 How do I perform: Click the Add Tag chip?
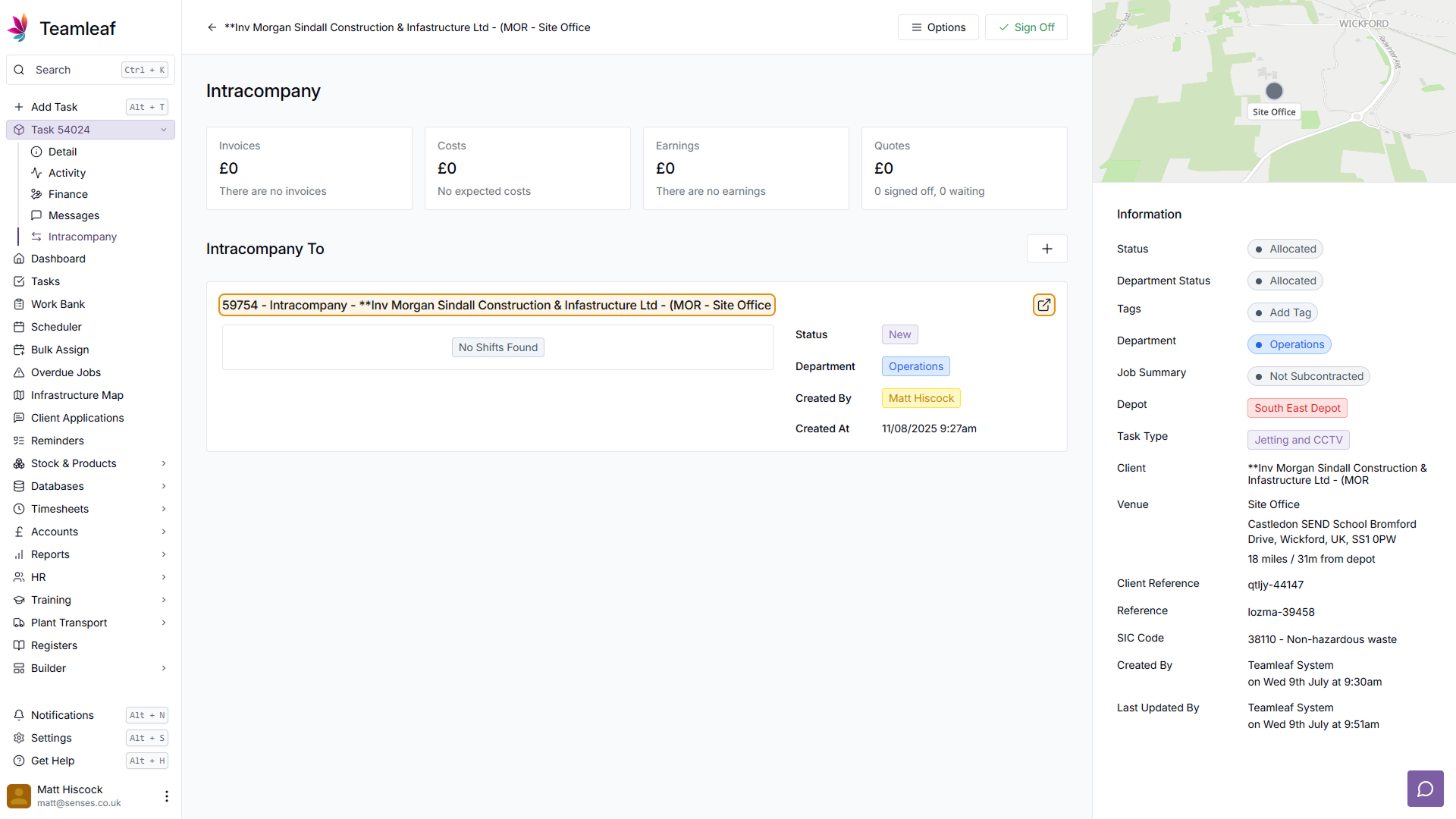click(1282, 312)
